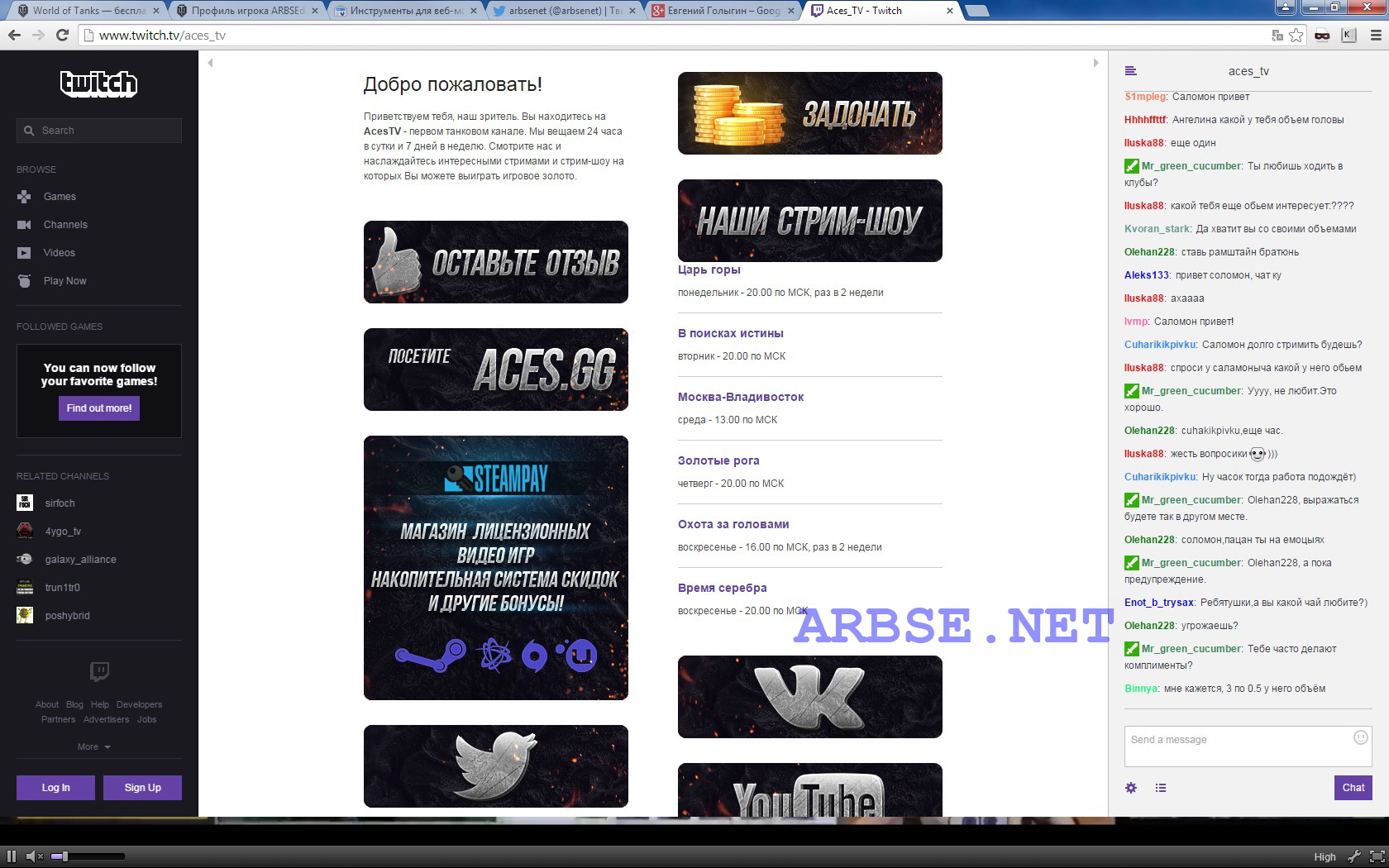Click the Play Now icon
The image size is (1389, 868).
pyautogui.click(x=25, y=281)
